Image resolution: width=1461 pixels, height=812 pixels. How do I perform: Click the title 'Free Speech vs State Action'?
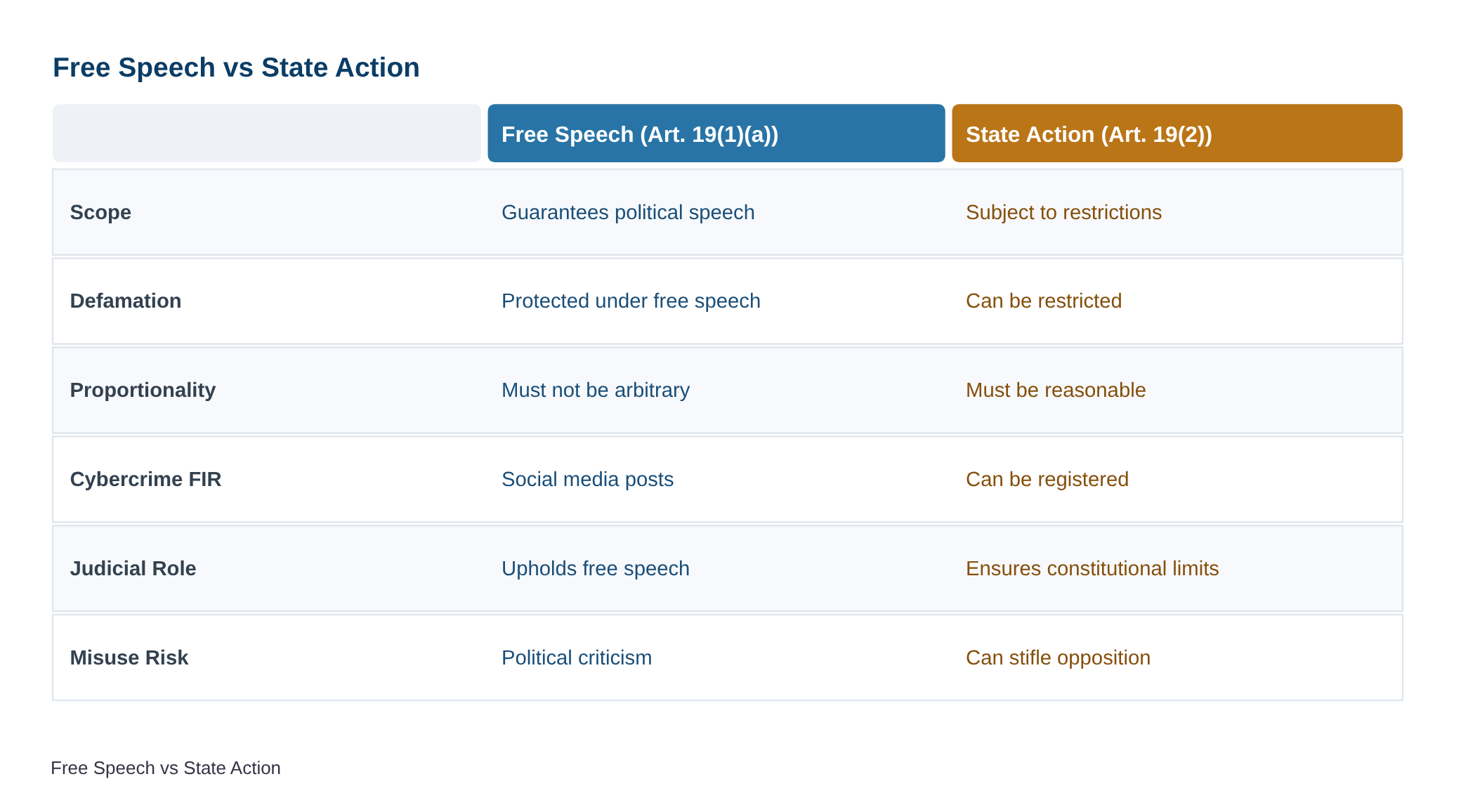(x=236, y=67)
